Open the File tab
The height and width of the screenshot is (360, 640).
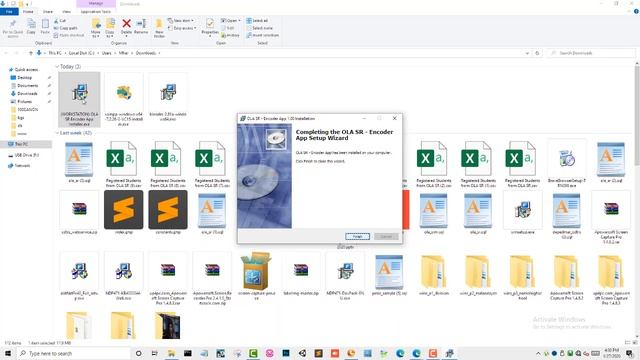pos(9,11)
